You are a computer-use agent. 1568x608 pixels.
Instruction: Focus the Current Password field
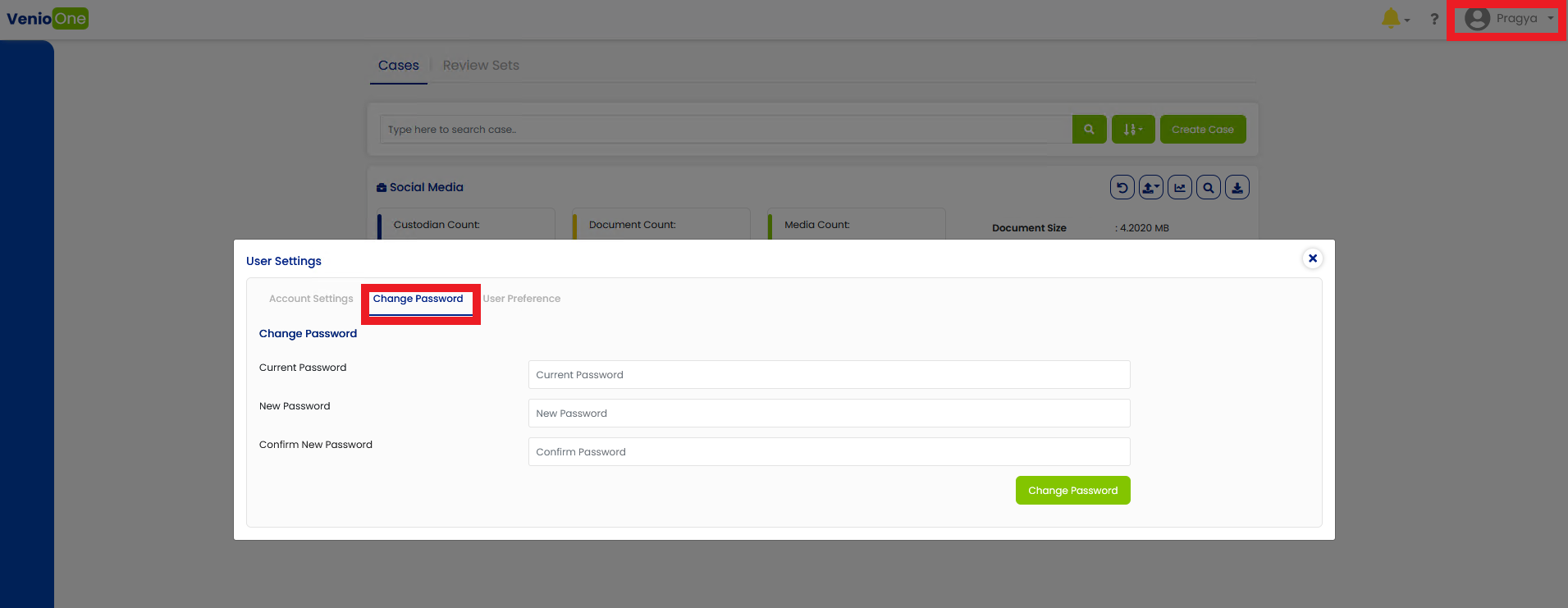829,374
